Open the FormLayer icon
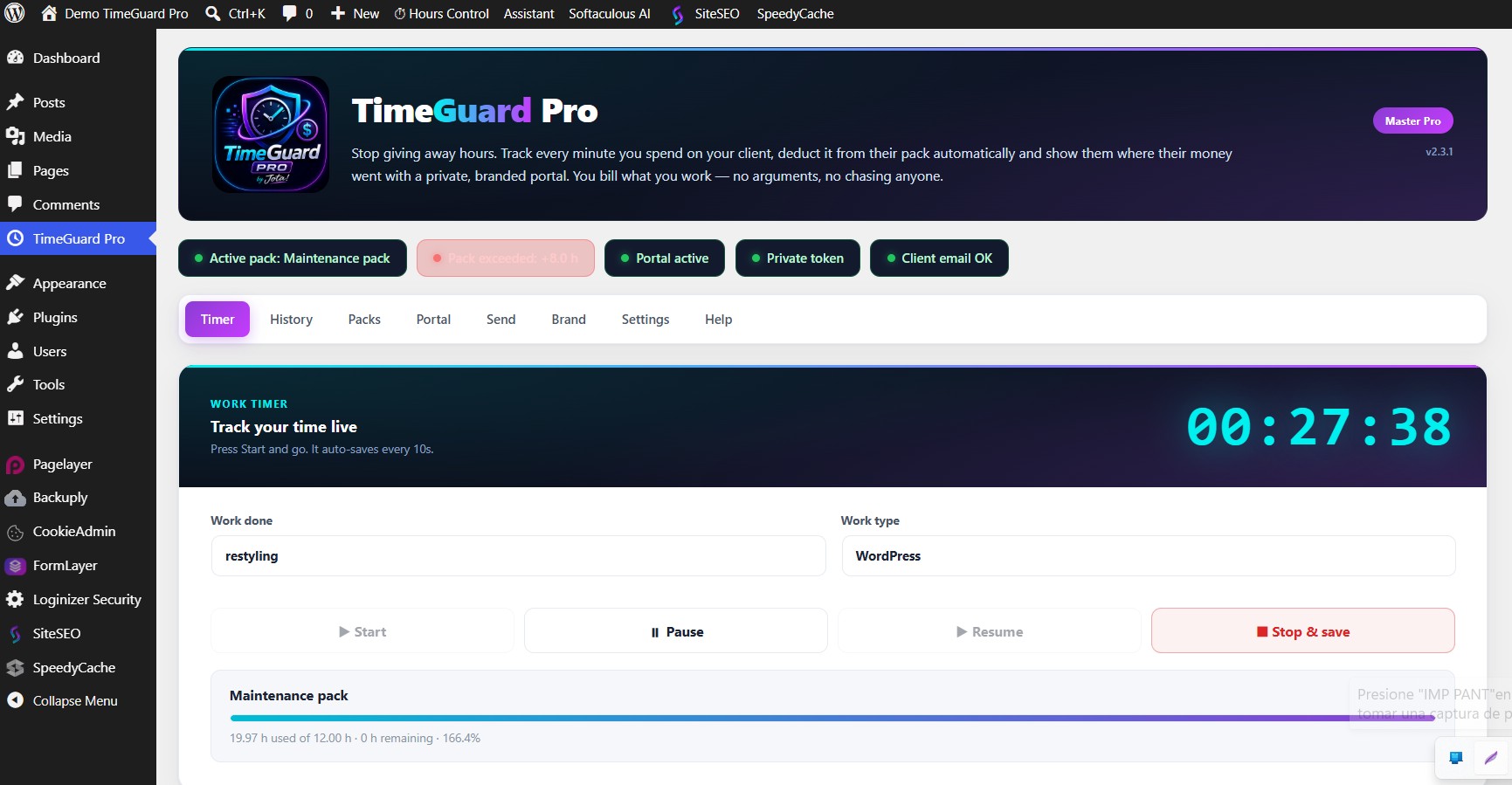 click(x=15, y=566)
